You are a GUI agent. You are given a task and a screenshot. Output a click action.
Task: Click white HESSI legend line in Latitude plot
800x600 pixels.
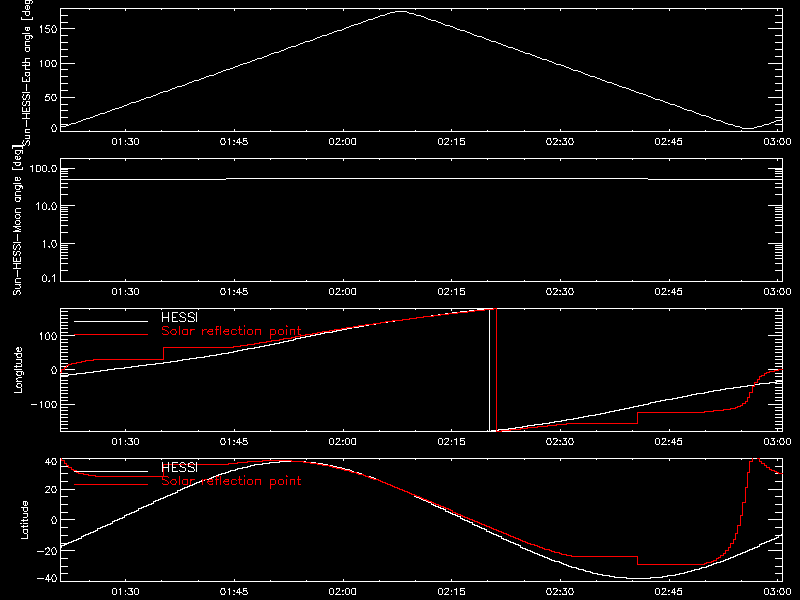(111, 471)
